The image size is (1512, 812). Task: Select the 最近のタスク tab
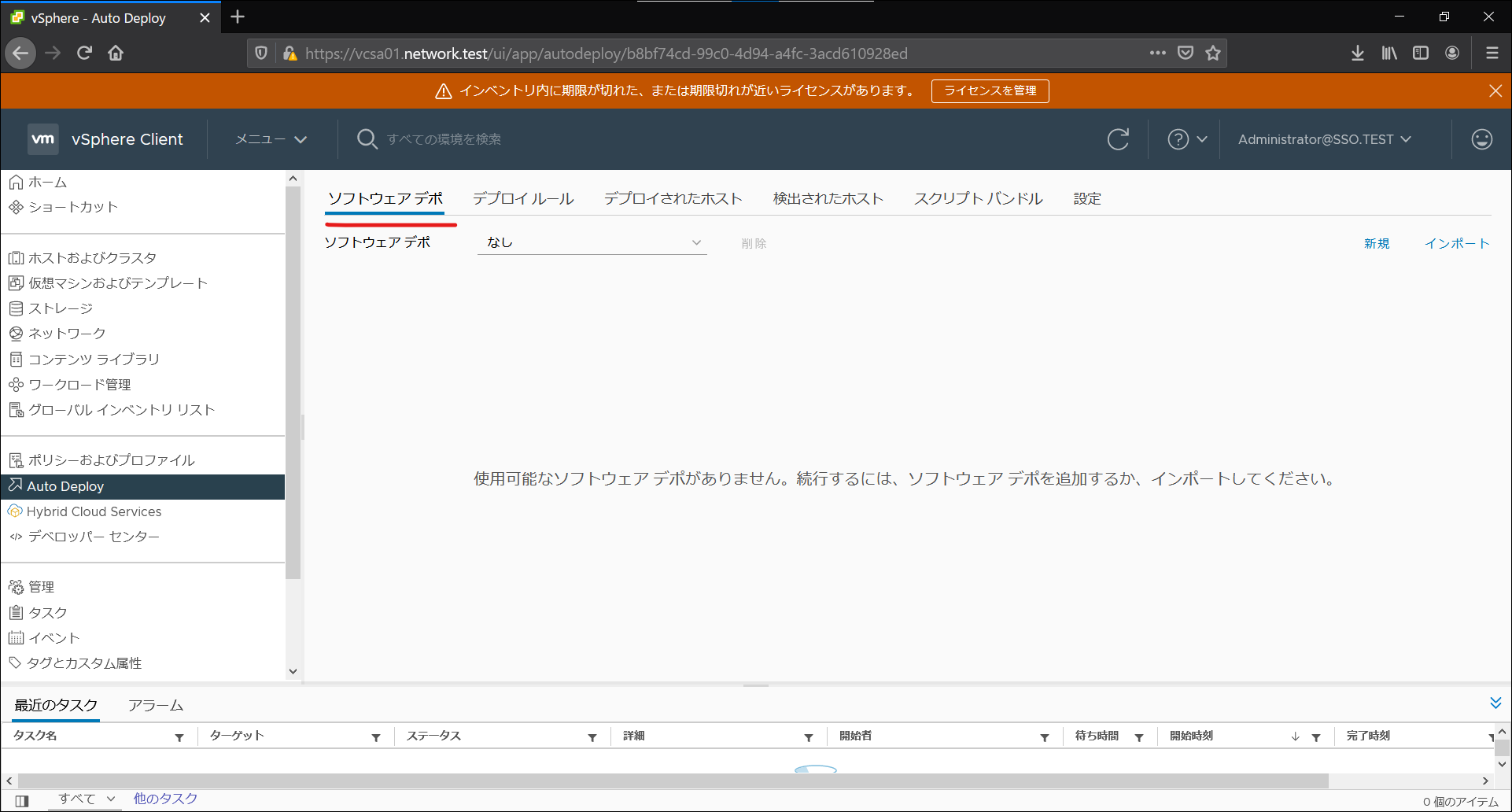pos(56,705)
